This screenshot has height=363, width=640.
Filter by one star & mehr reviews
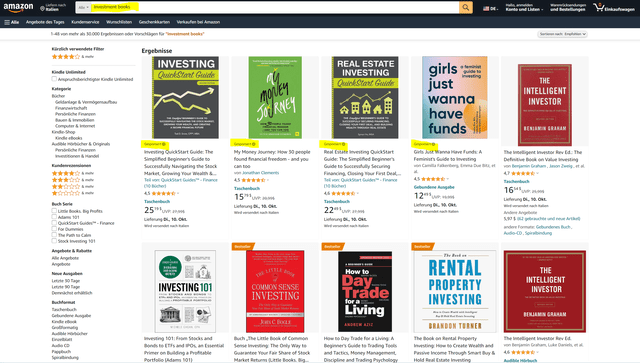coord(72,193)
